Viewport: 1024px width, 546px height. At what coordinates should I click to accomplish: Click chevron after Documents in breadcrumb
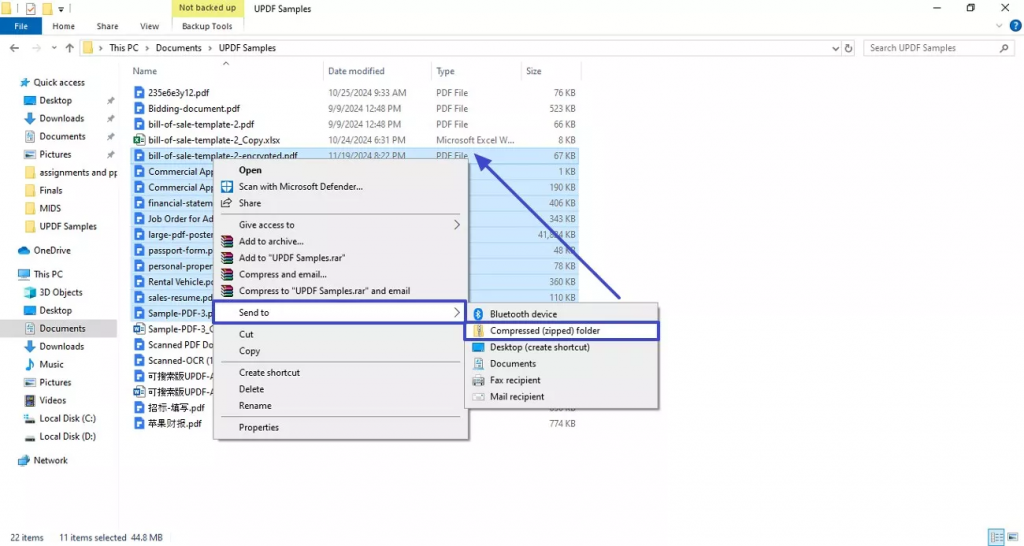pos(210,48)
